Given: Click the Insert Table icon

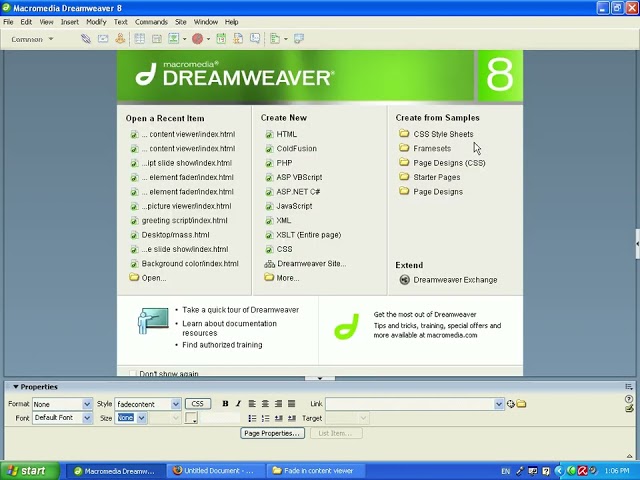Looking at the screenshot, I should tap(140, 39).
